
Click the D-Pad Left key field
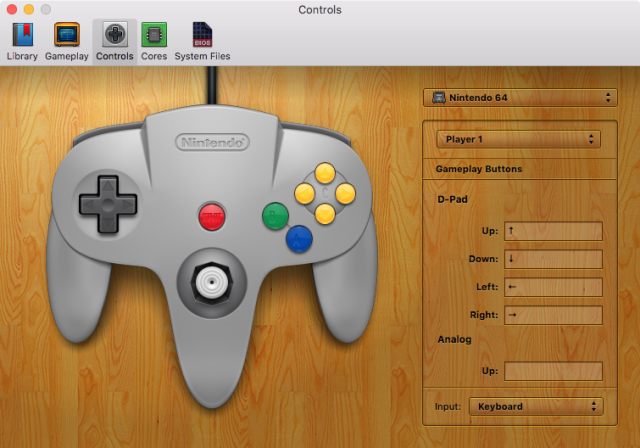553,287
